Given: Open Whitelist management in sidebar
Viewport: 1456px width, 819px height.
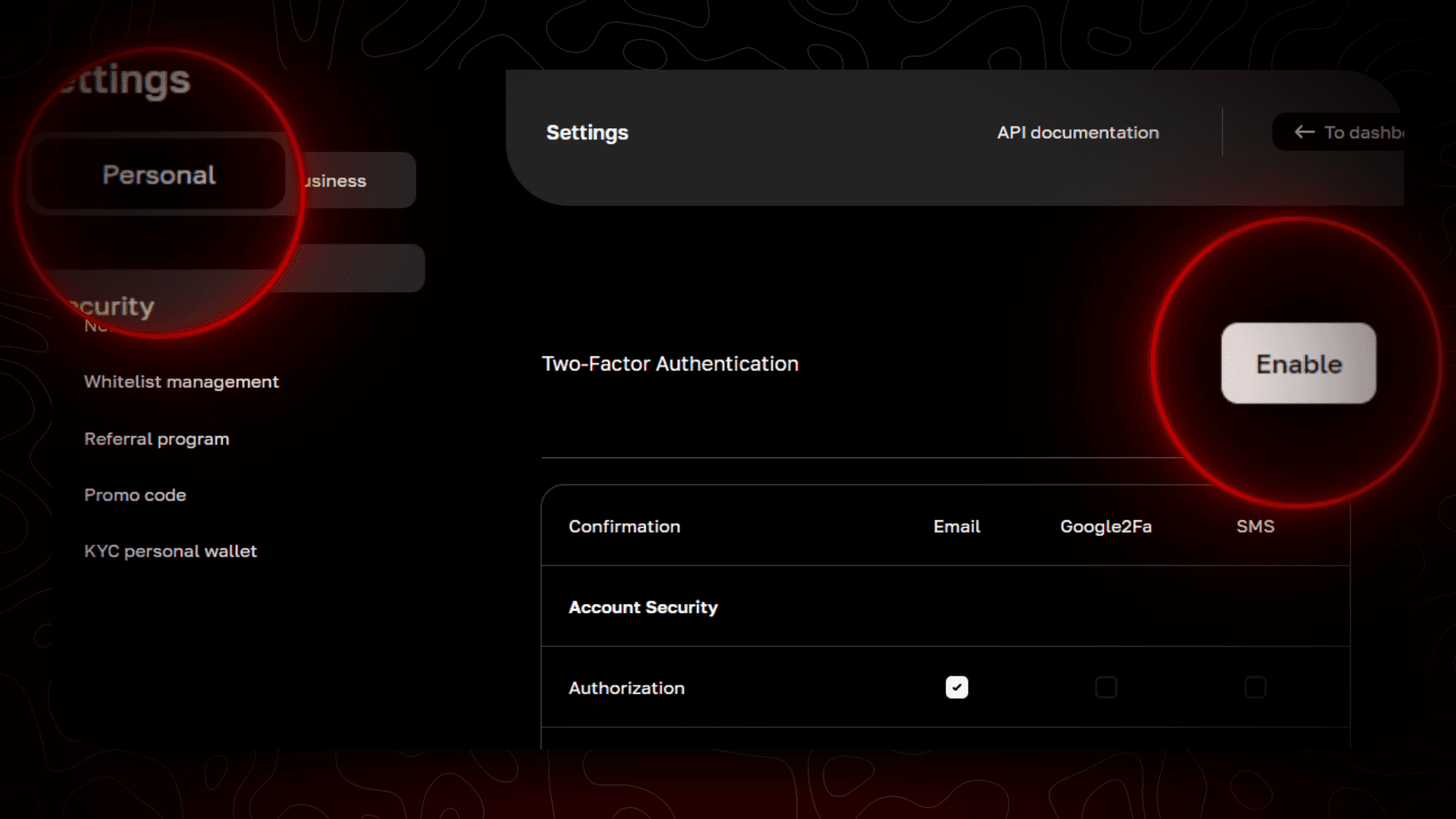Looking at the screenshot, I should [181, 381].
